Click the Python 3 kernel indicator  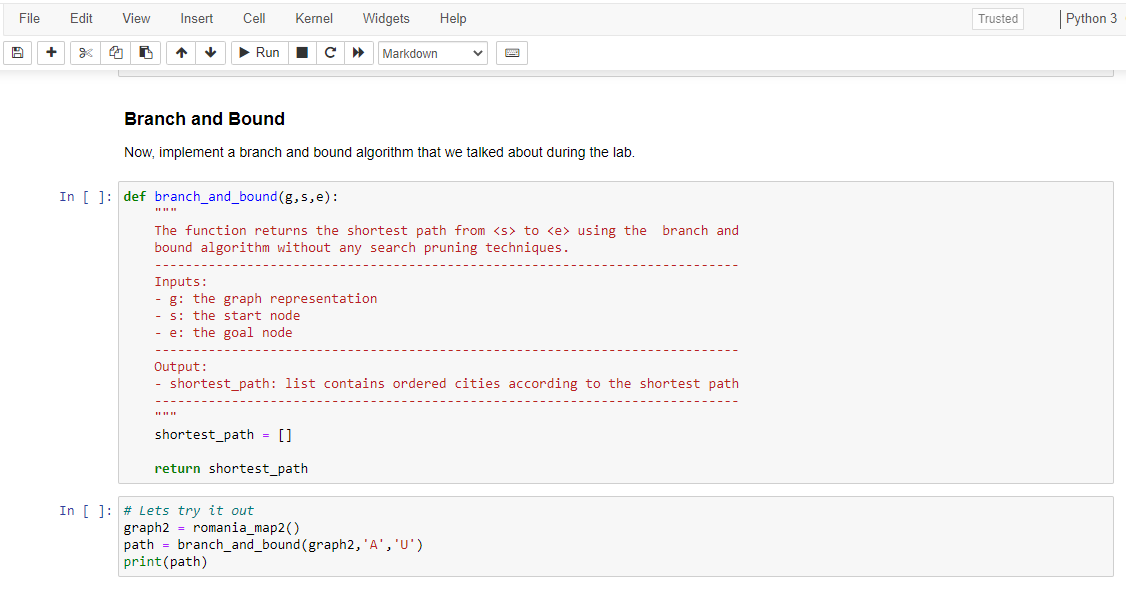[1091, 18]
